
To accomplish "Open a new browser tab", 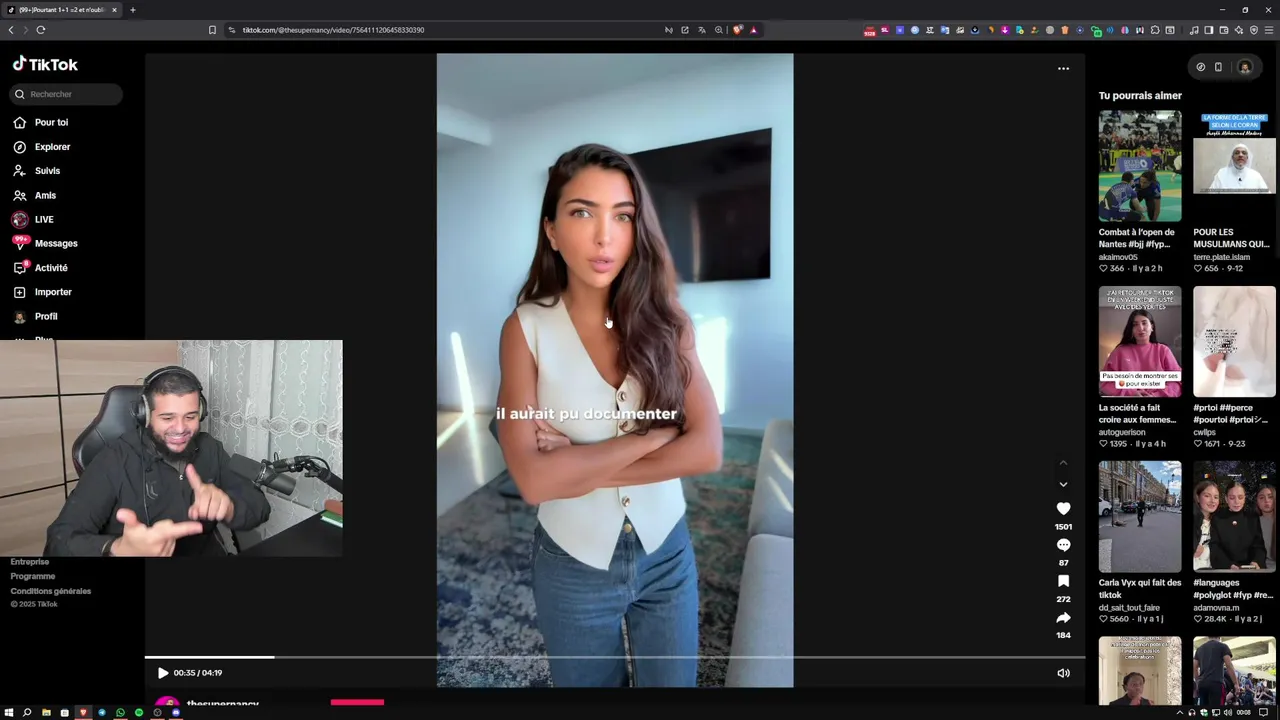I will point(133,10).
